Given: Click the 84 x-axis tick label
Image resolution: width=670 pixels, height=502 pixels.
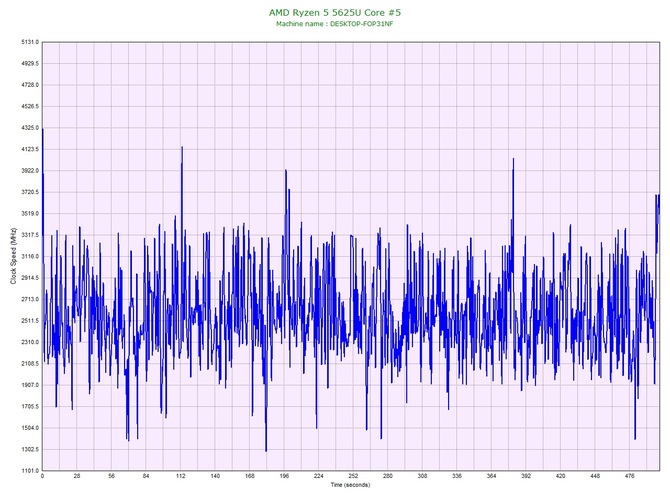Looking at the screenshot, I should coord(146,476).
